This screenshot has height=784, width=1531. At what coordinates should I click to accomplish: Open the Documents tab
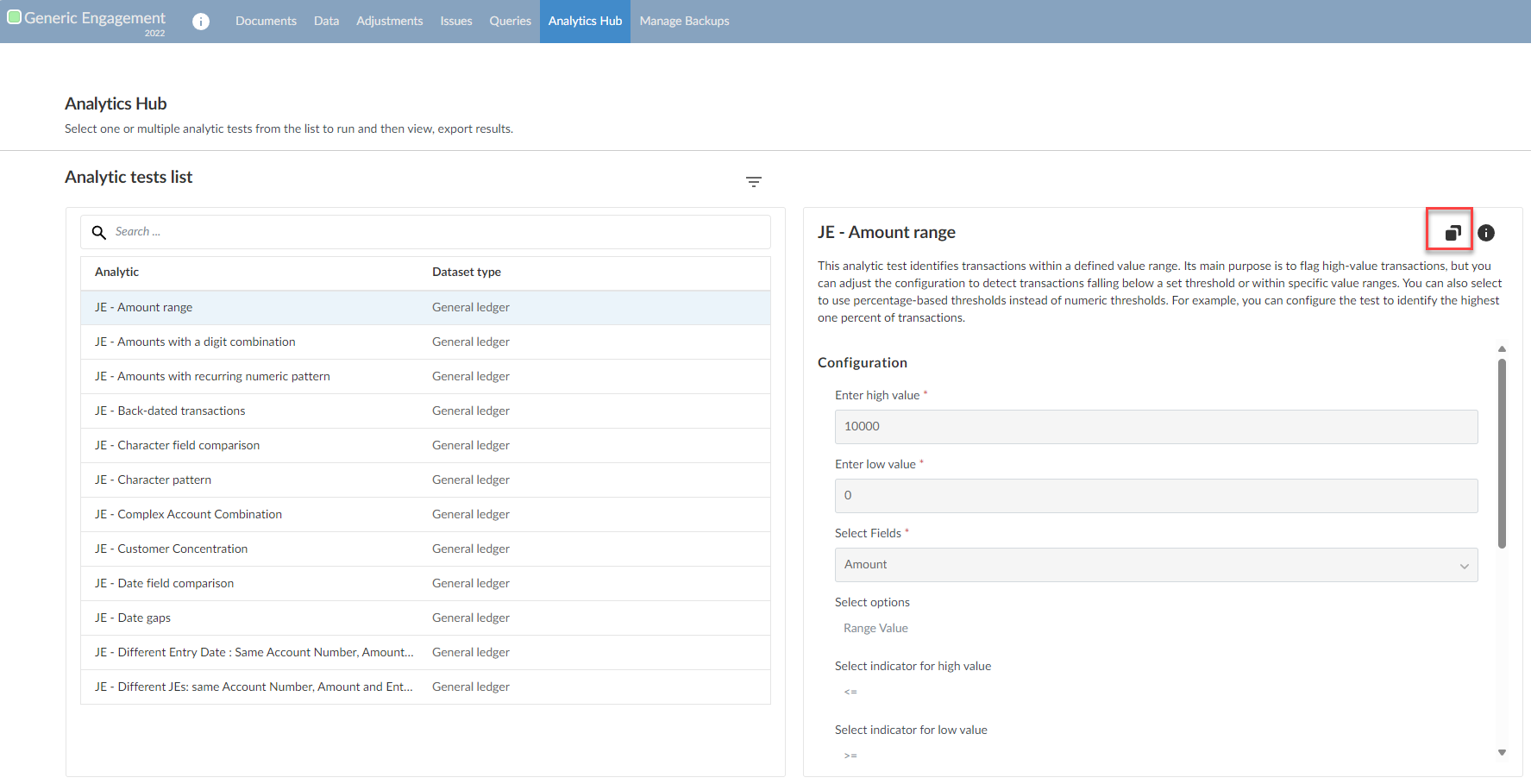click(x=266, y=22)
